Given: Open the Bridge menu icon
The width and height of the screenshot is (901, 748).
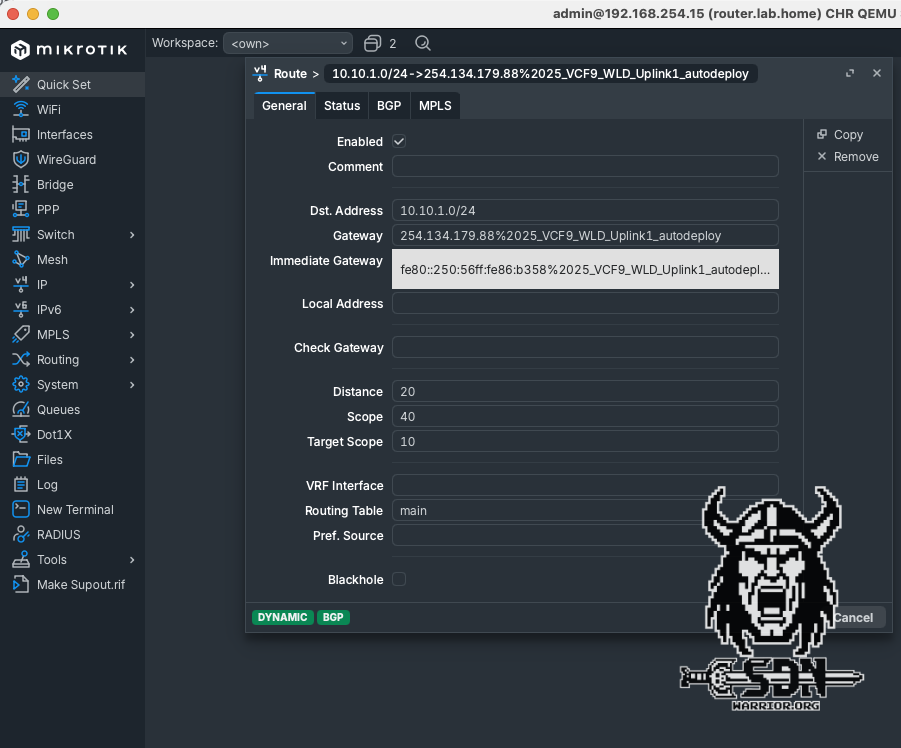Looking at the screenshot, I should click(x=20, y=184).
